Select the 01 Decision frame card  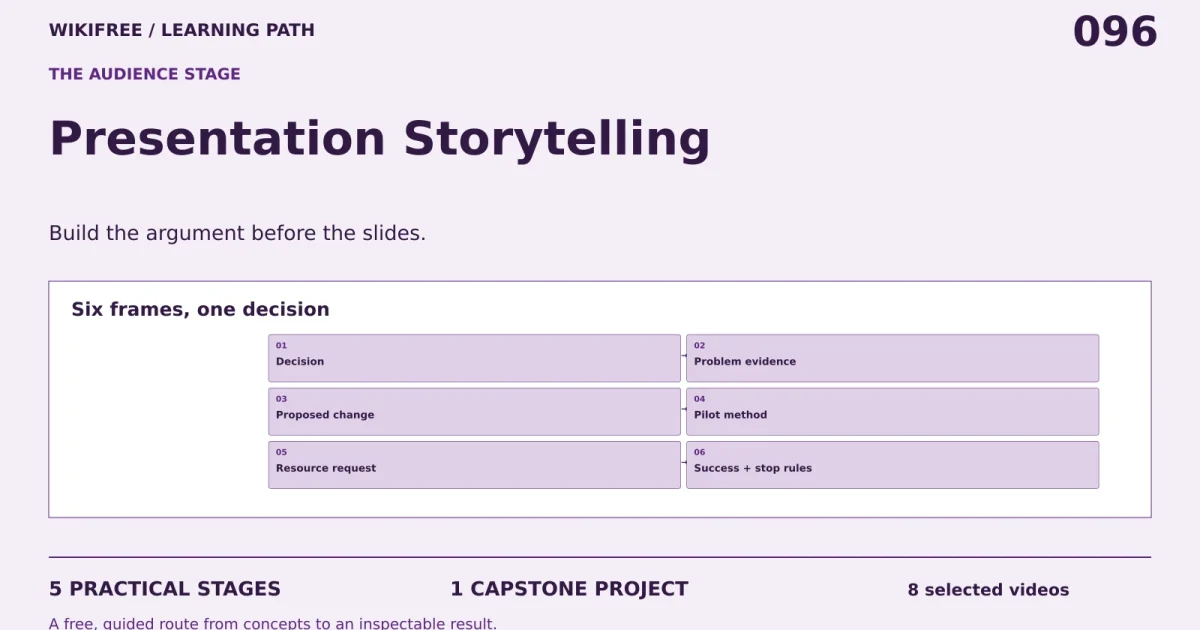coord(474,358)
